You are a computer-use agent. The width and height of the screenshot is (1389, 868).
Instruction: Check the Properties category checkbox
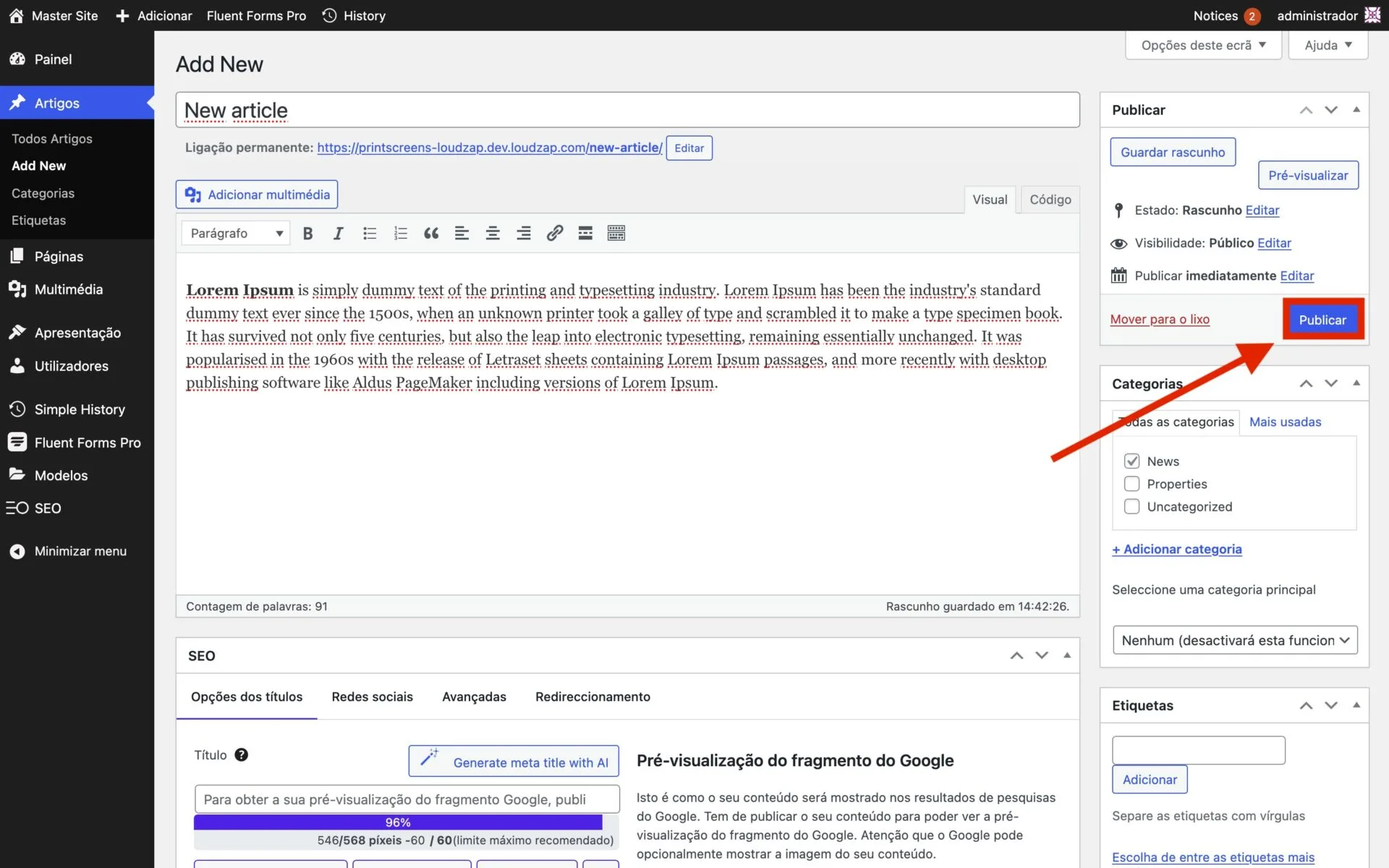tap(1132, 484)
